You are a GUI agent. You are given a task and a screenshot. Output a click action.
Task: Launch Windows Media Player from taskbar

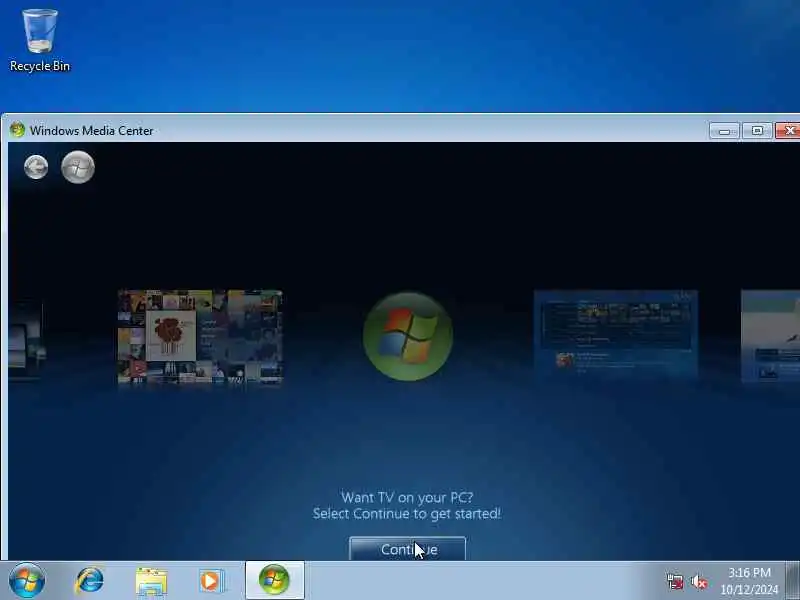pyautogui.click(x=211, y=581)
